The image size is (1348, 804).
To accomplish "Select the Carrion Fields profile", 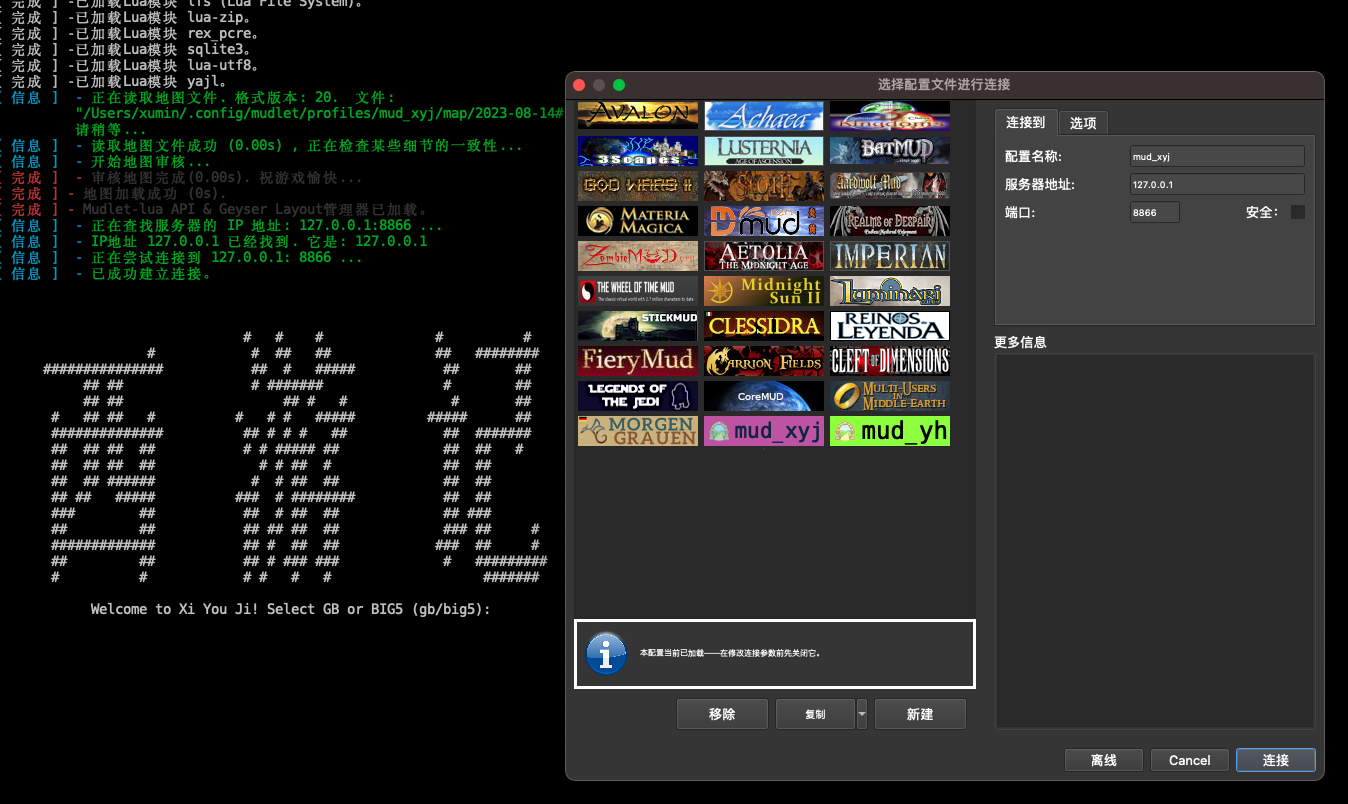I will (x=764, y=361).
